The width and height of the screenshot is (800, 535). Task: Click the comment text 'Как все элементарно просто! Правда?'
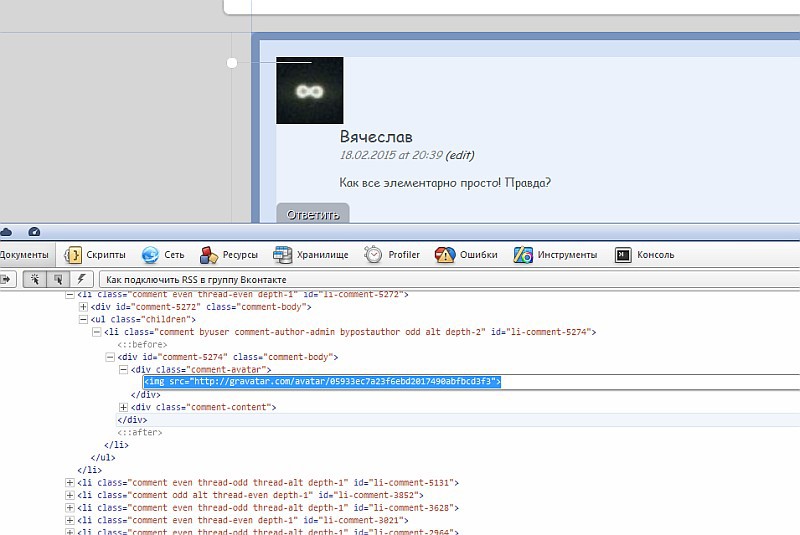click(x=445, y=183)
